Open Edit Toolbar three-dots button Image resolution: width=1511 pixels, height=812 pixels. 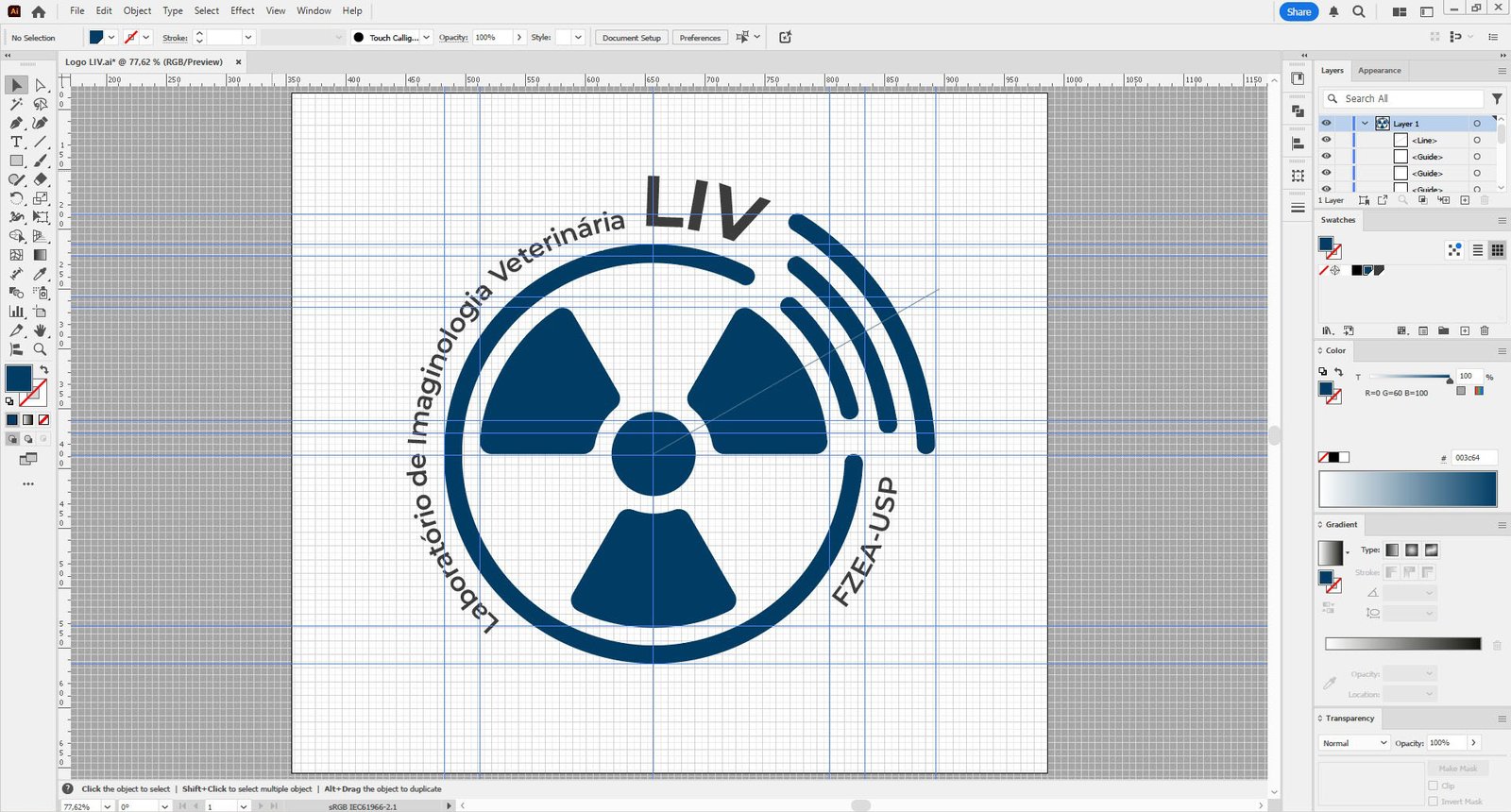pyautogui.click(x=28, y=483)
